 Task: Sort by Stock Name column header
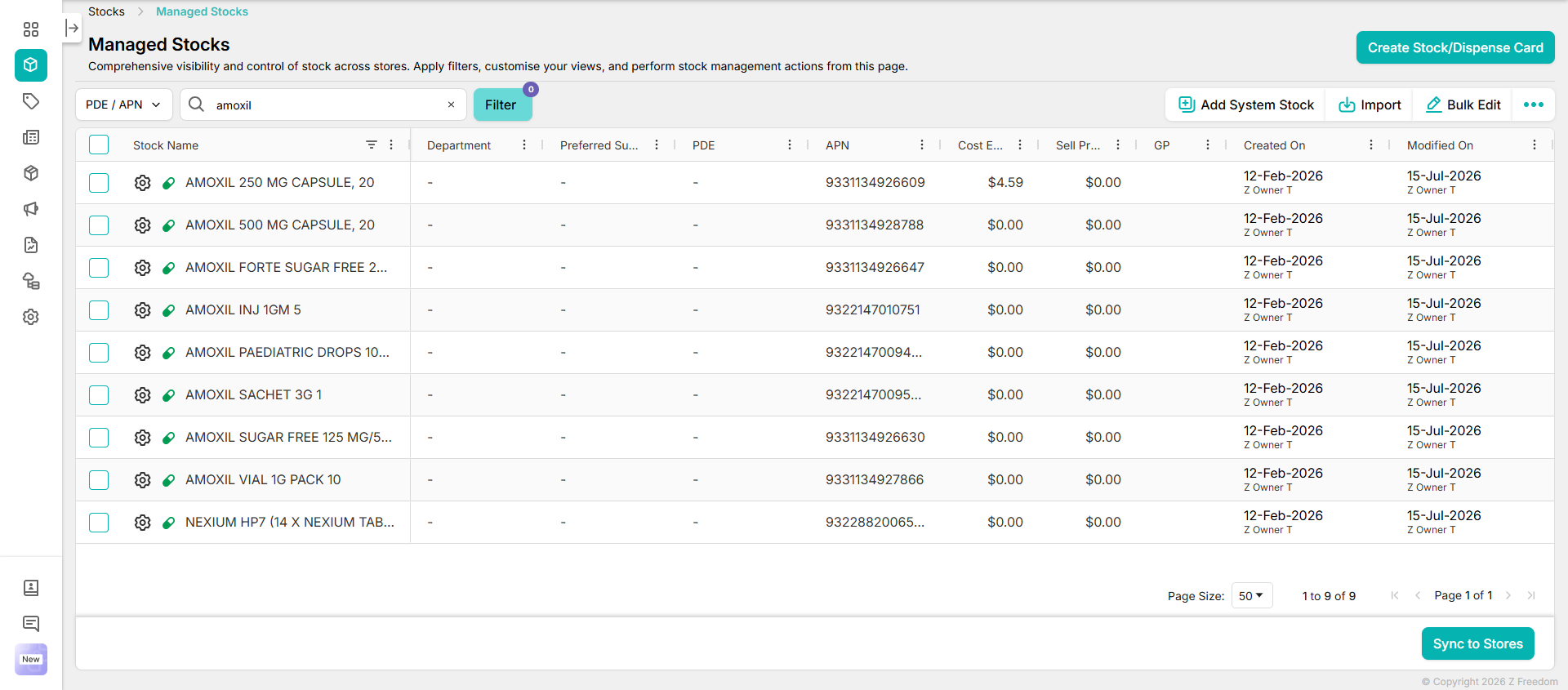pyautogui.click(x=166, y=145)
